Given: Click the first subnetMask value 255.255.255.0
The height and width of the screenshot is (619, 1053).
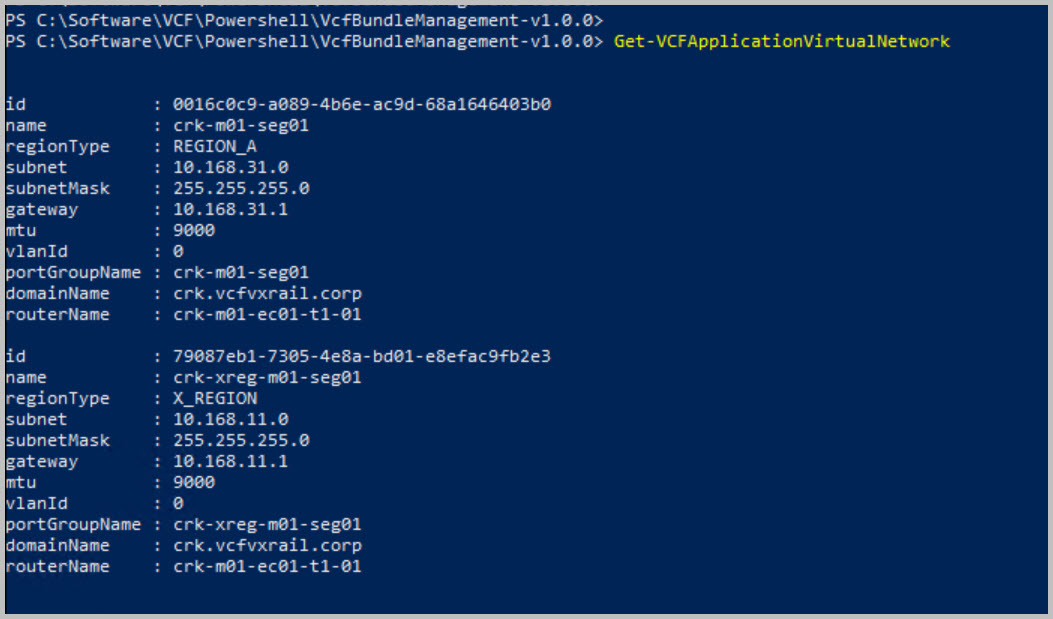Looking at the screenshot, I should tap(241, 188).
